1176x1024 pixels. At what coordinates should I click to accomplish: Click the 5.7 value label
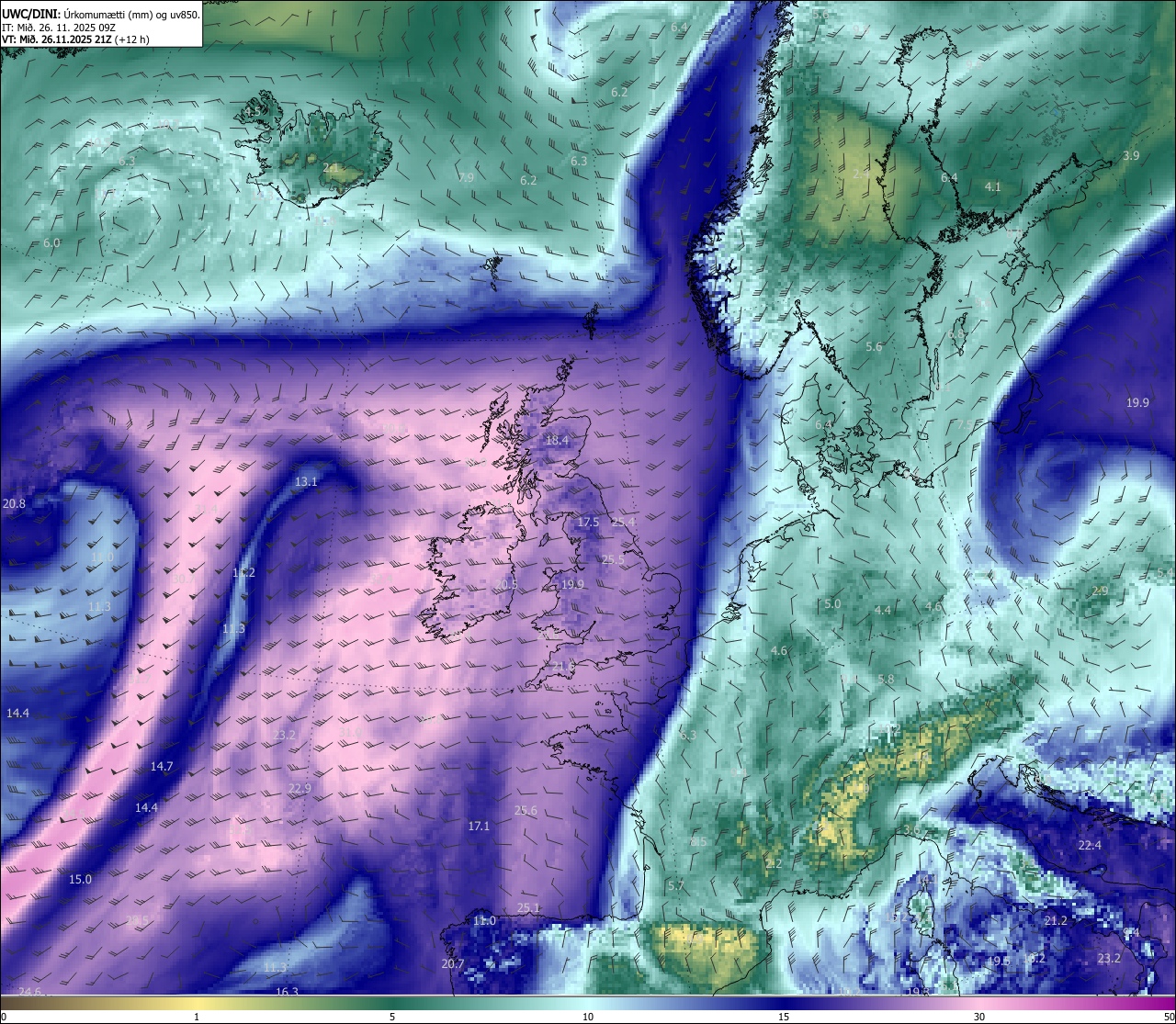(x=676, y=886)
